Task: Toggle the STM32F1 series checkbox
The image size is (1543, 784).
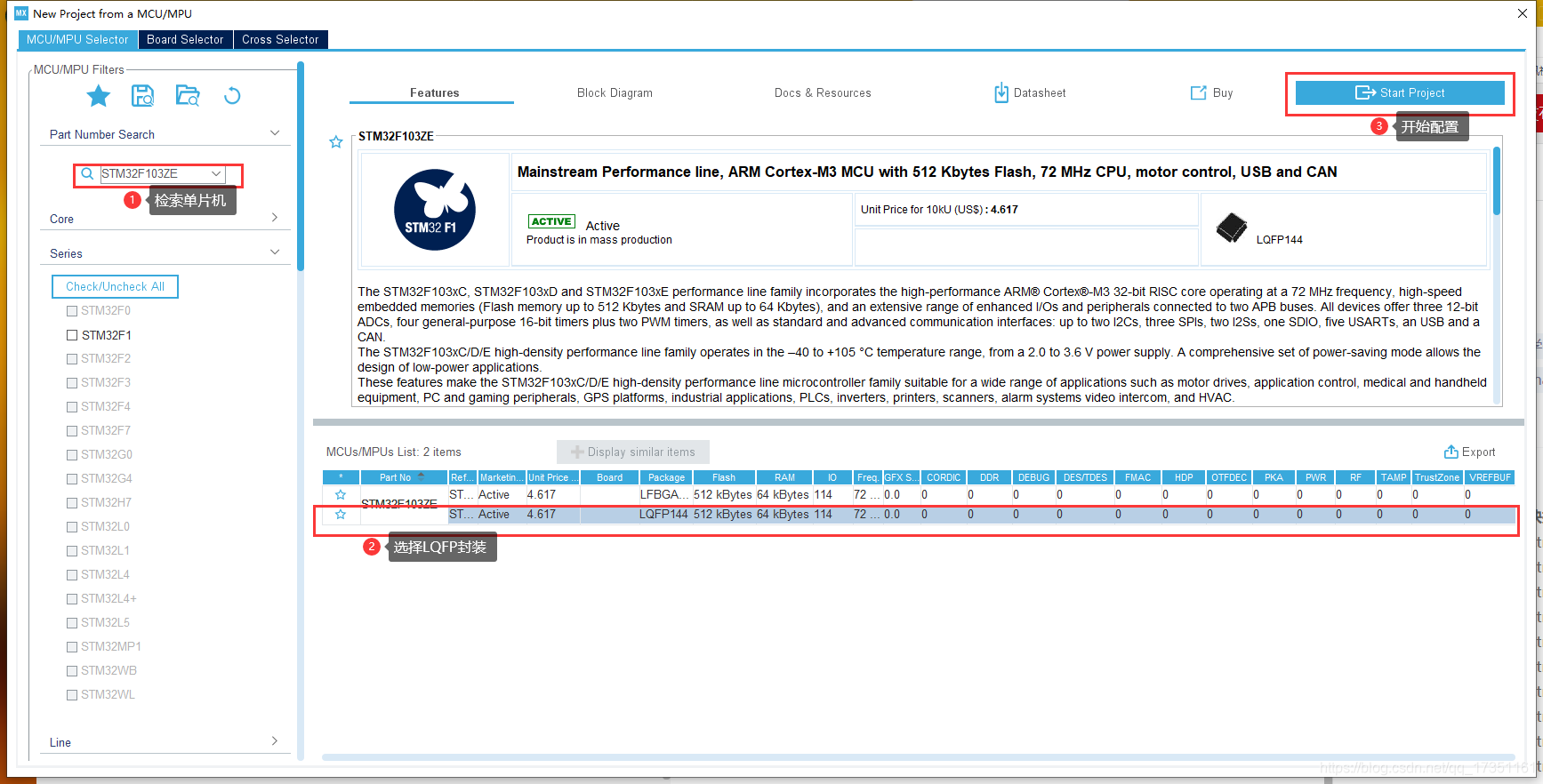Action: (72, 335)
